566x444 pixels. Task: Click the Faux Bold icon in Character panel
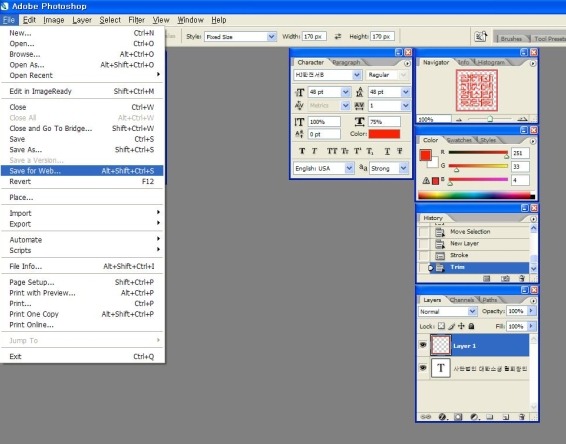pos(302,151)
